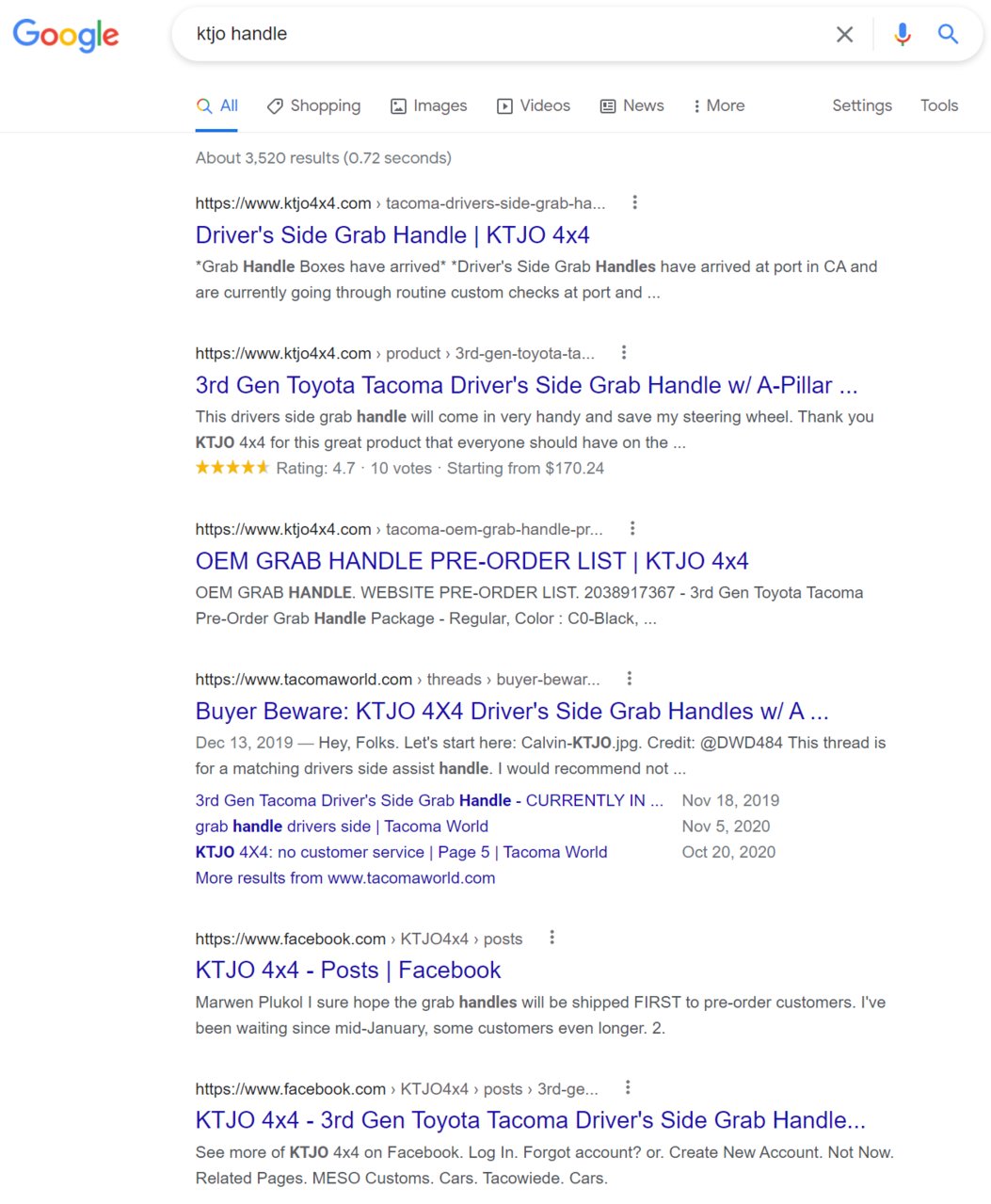Viewport: 991px width, 1204px height.
Task: Open three-dot menu for the last Facebook result
Action: point(628,1088)
